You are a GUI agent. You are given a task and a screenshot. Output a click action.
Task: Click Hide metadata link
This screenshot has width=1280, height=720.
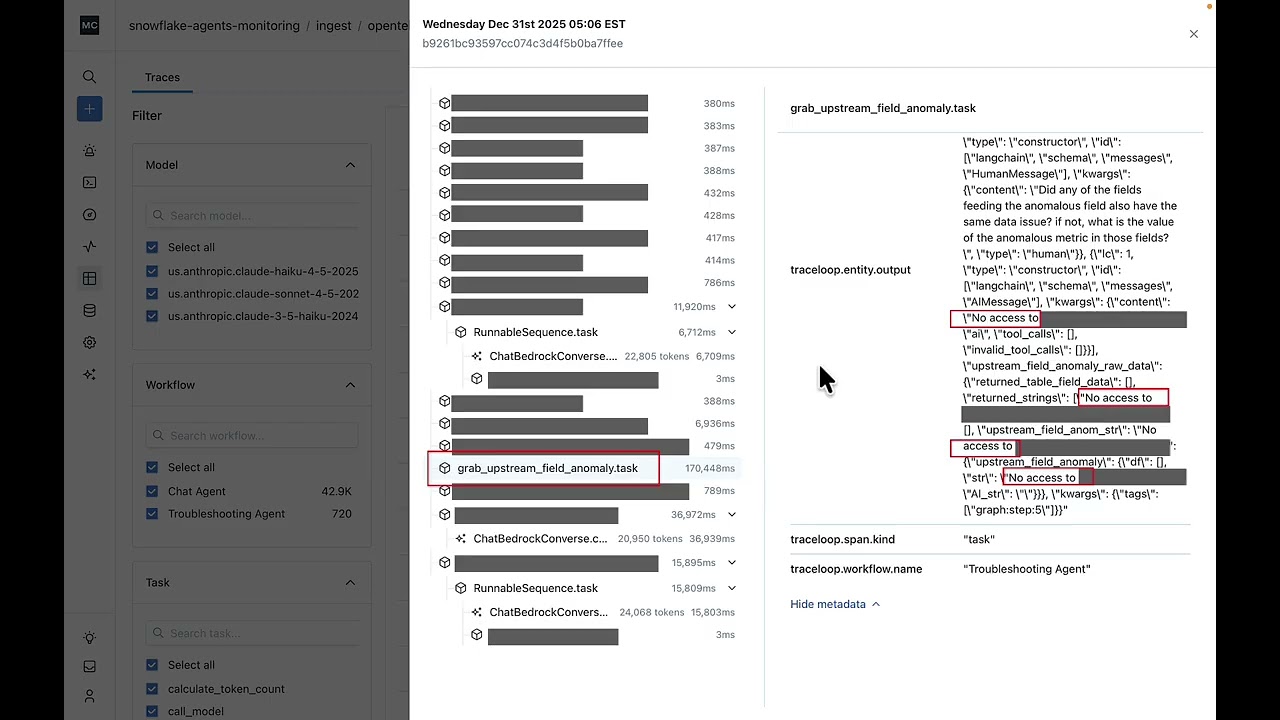tap(835, 604)
